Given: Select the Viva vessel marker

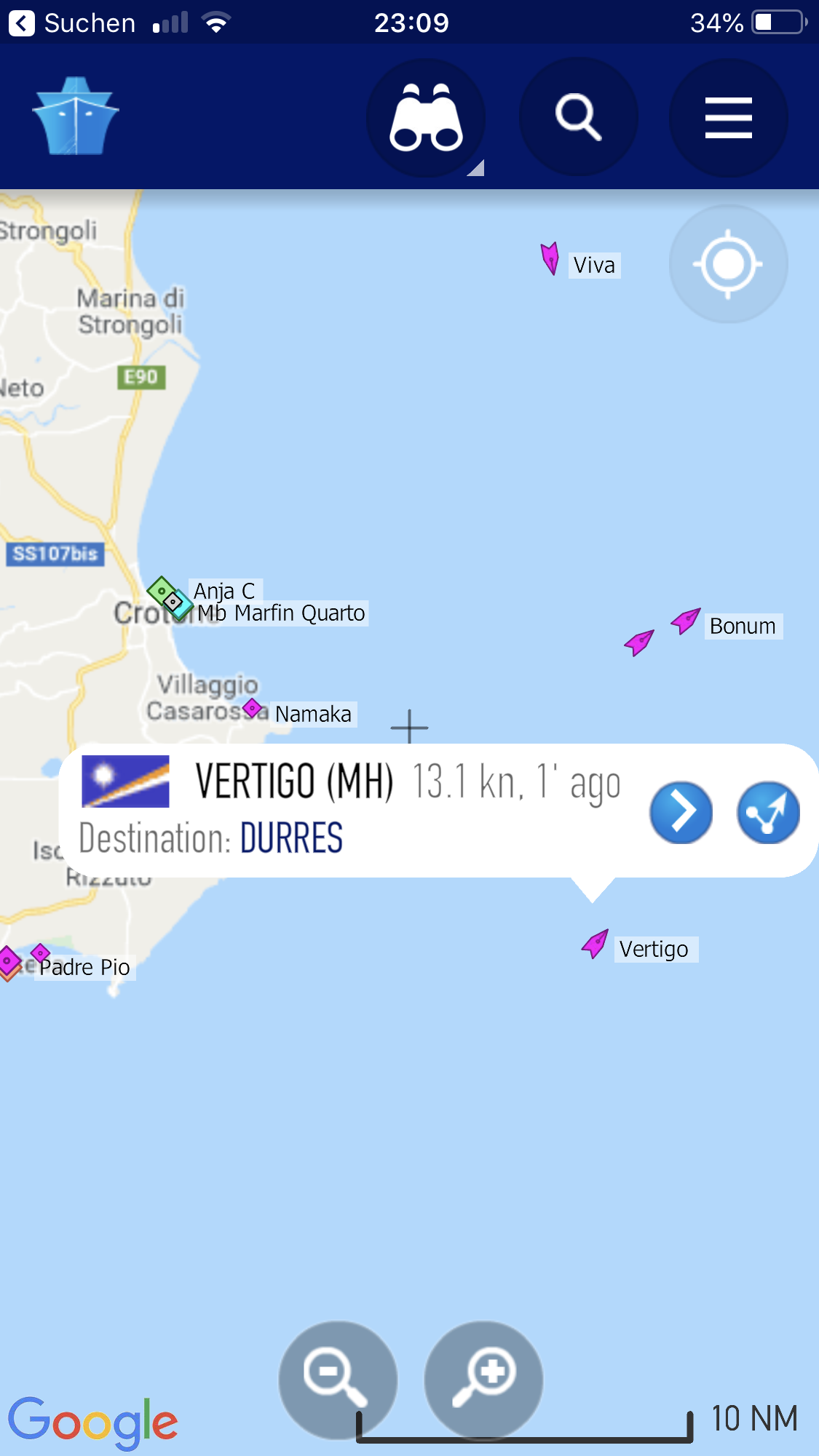Looking at the screenshot, I should tap(550, 258).
